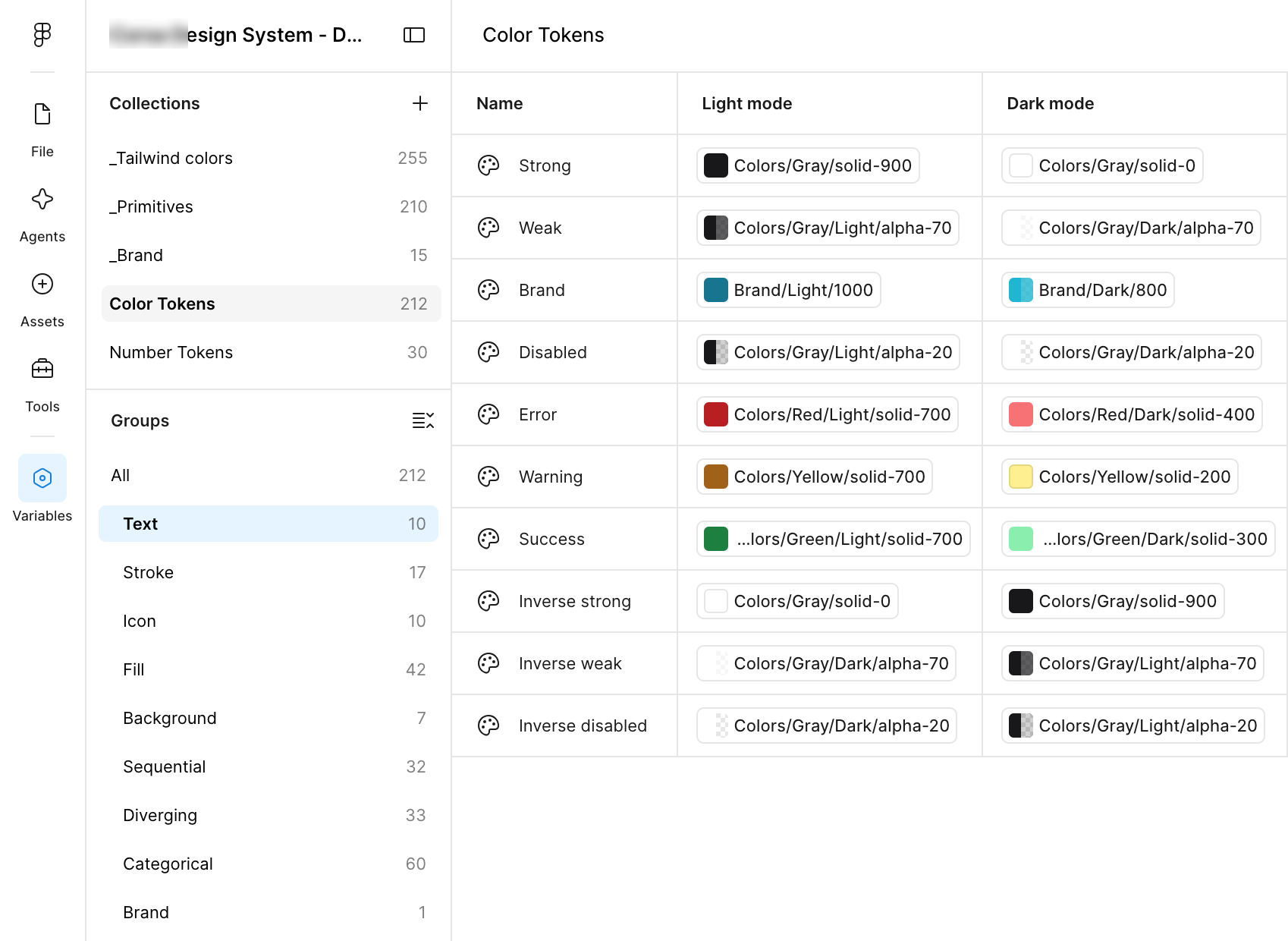
Task: Click the Warning variable name
Action: (551, 477)
